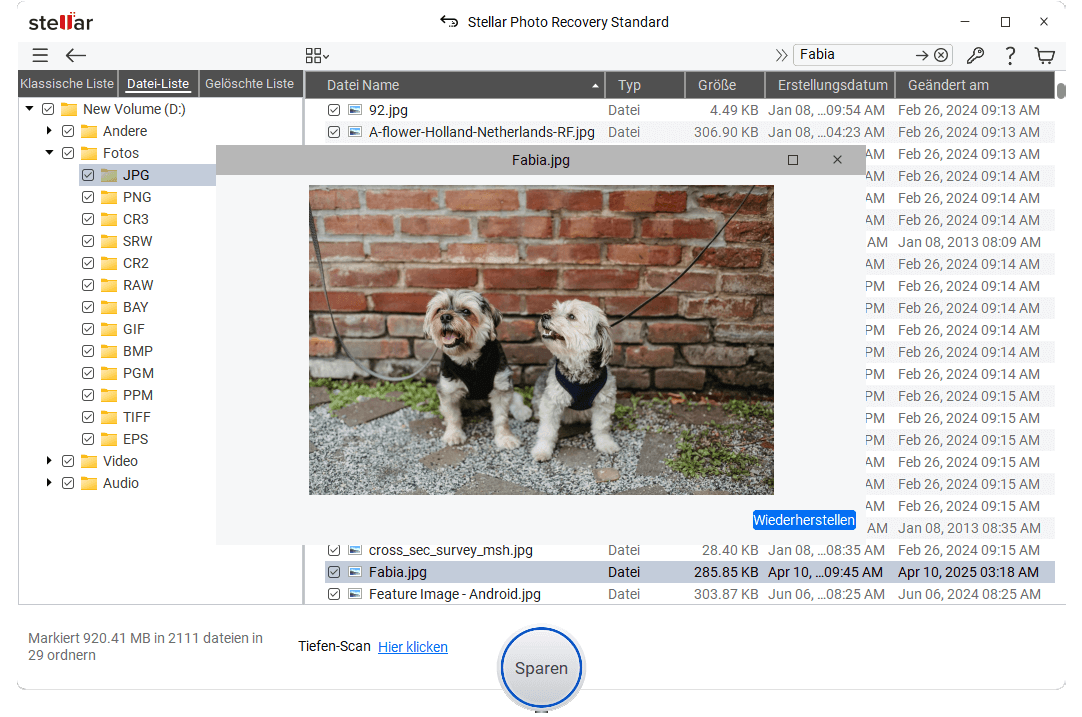The height and width of the screenshot is (717, 1082).
Task: Click the key activation icon
Action: (975, 56)
